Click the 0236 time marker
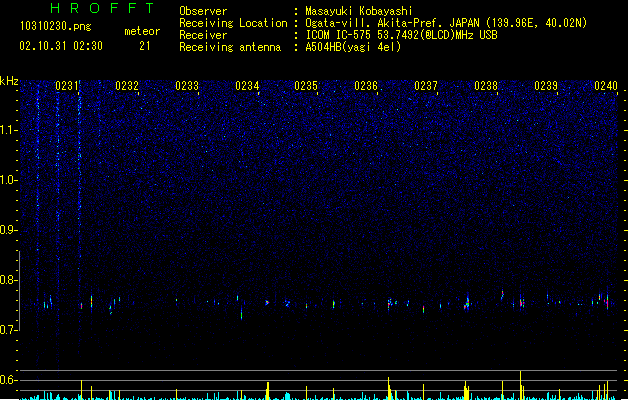The image size is (629, 400). (366, 86)
